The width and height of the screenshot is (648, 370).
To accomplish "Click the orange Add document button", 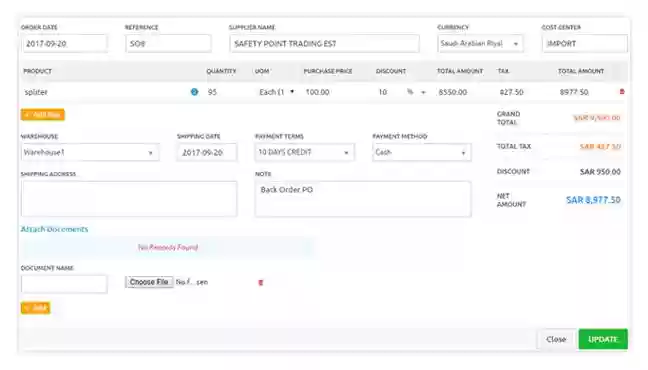I will coord(36,308).
